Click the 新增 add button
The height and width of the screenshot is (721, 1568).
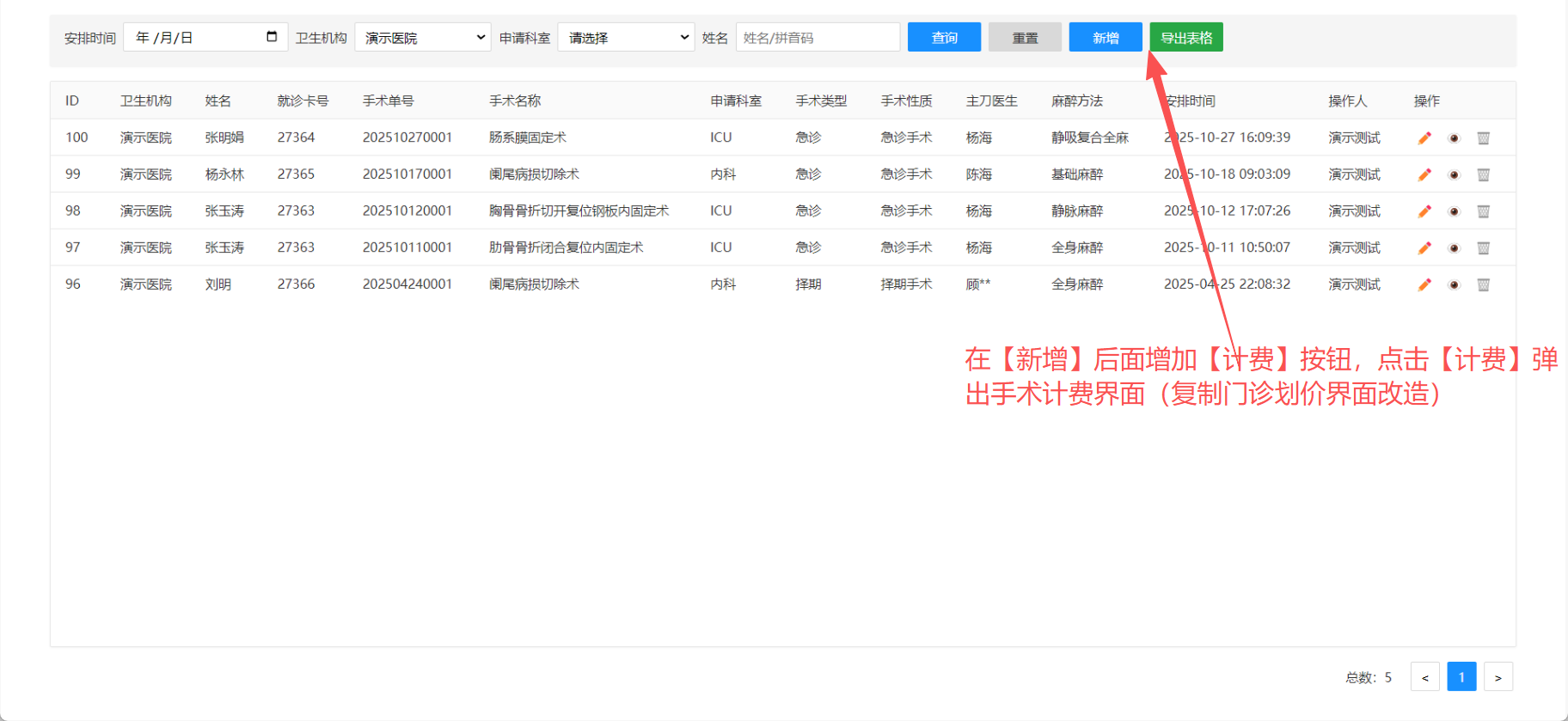pos(1105,38)
